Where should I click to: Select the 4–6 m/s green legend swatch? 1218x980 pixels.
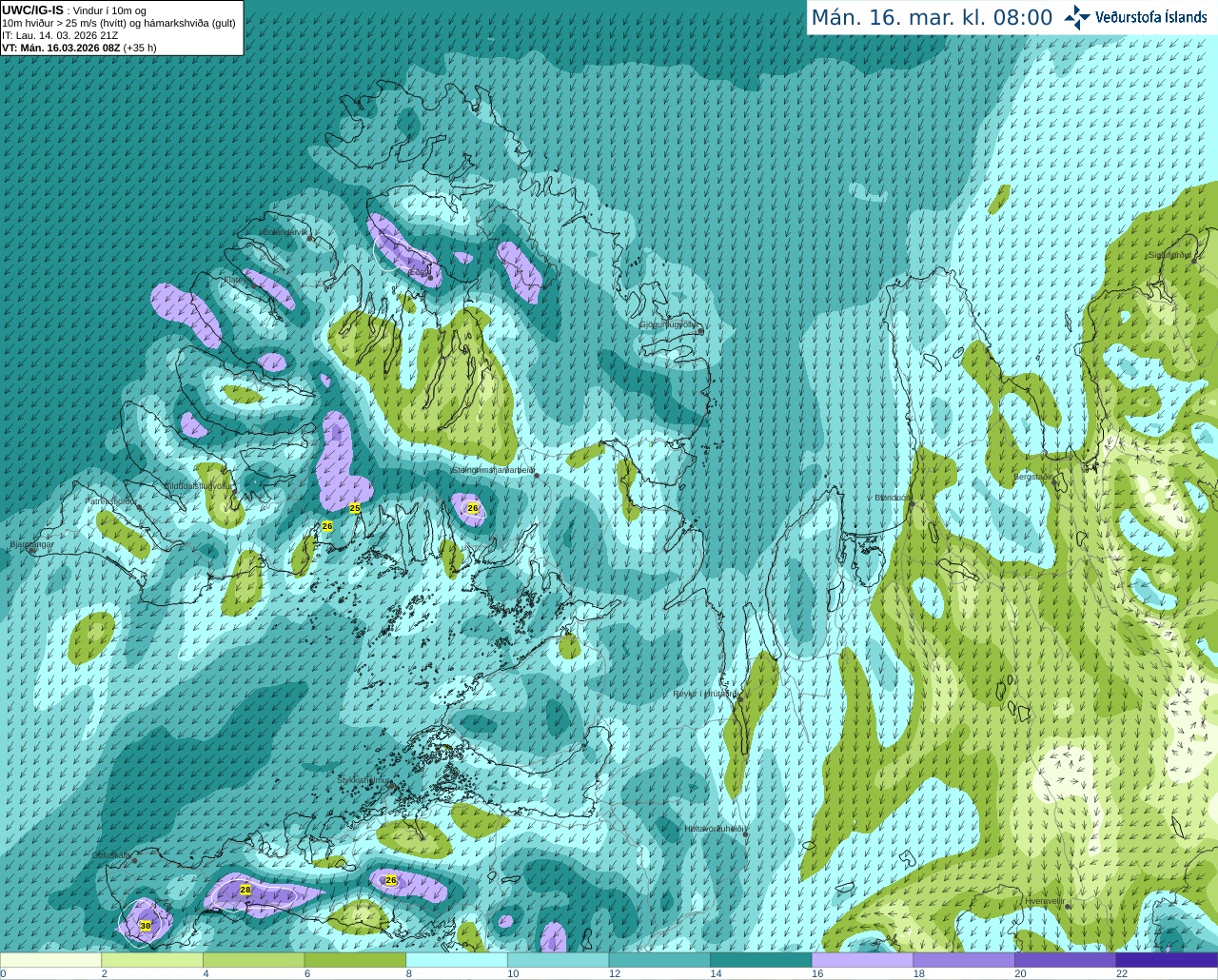click(254, 960)
